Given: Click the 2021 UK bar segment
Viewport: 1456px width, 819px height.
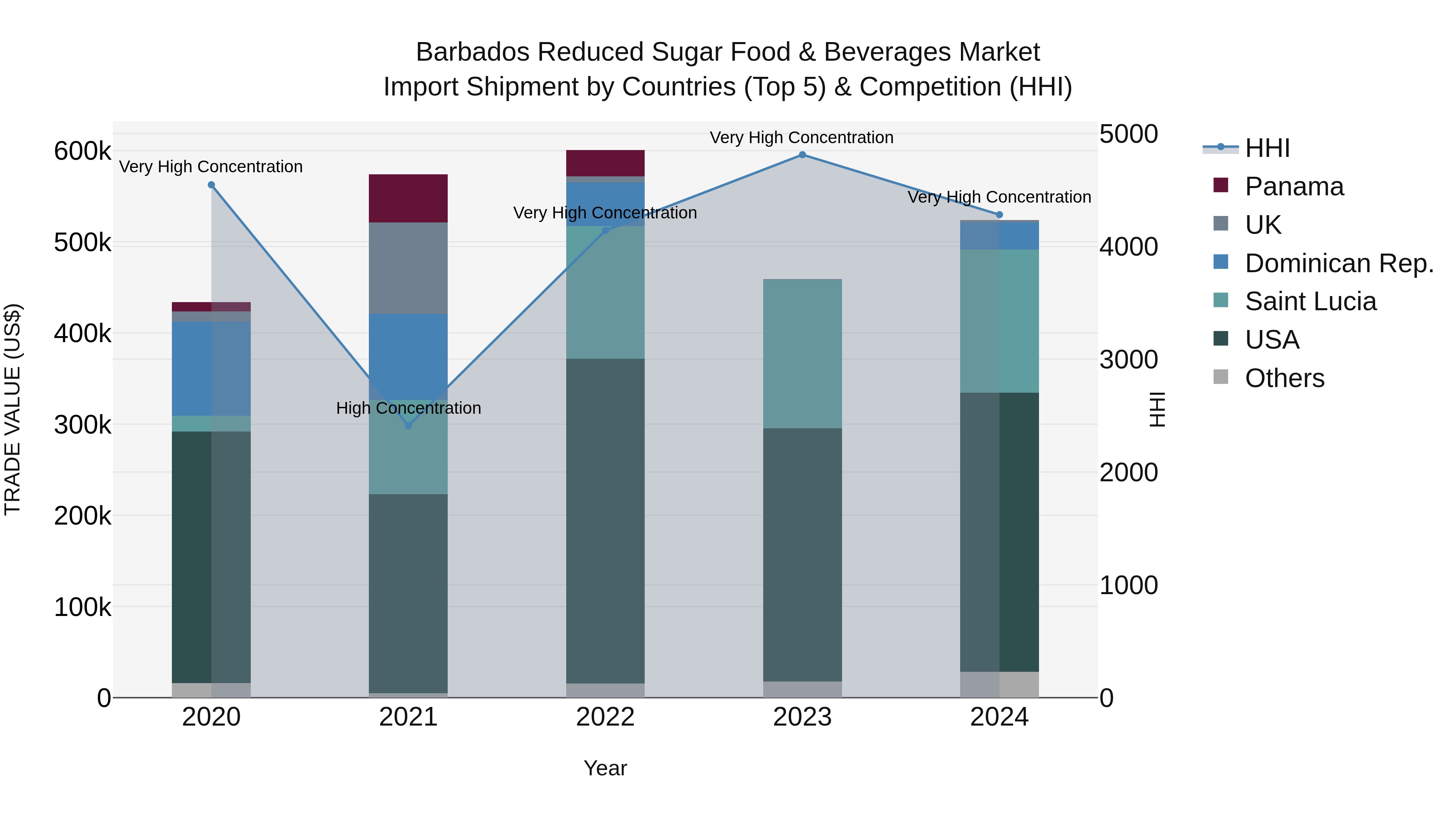Looking at the screenshot, I should point(408,269).
